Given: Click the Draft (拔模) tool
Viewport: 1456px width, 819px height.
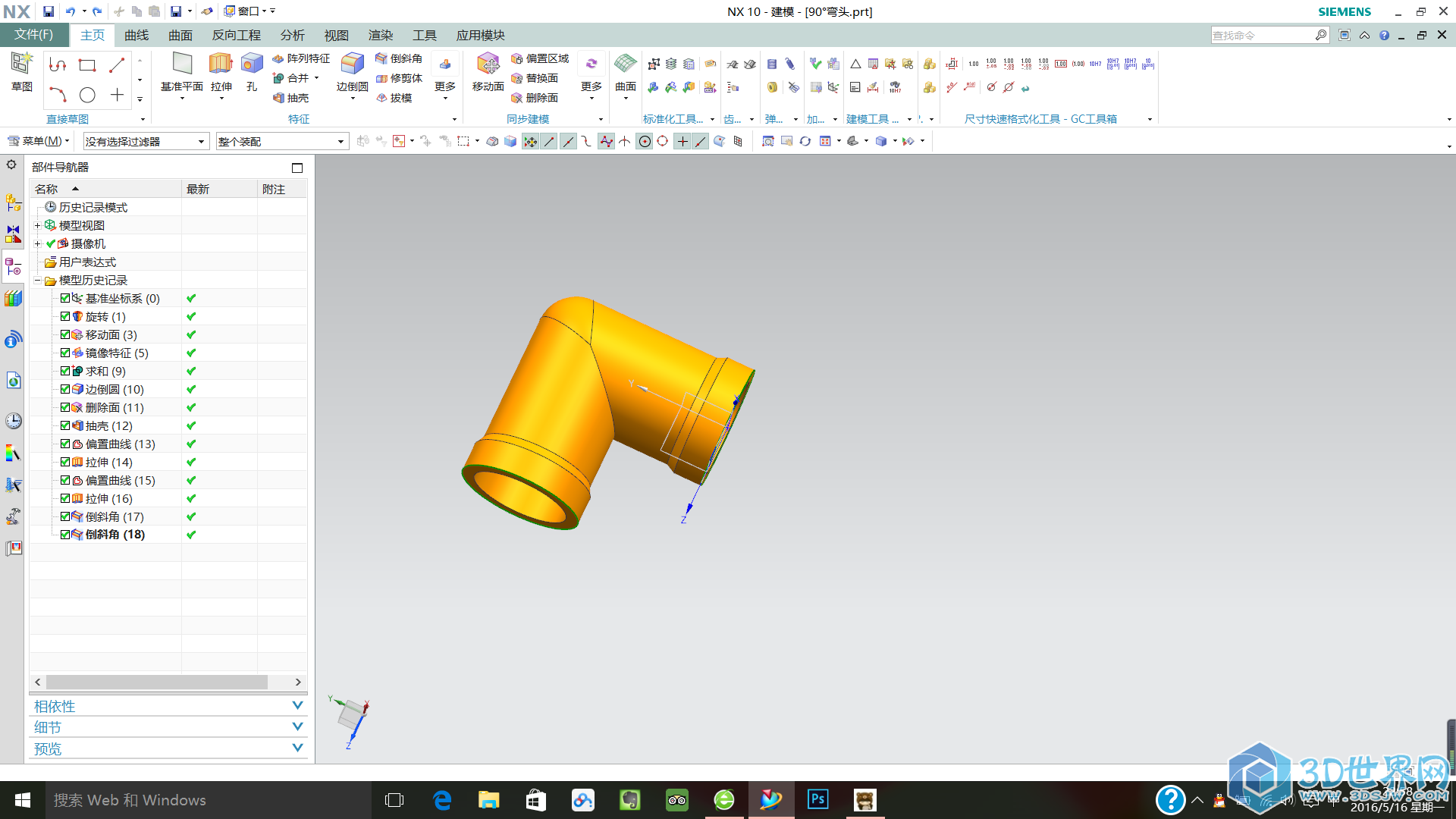Looking at the screenshot, I should 394,98.
